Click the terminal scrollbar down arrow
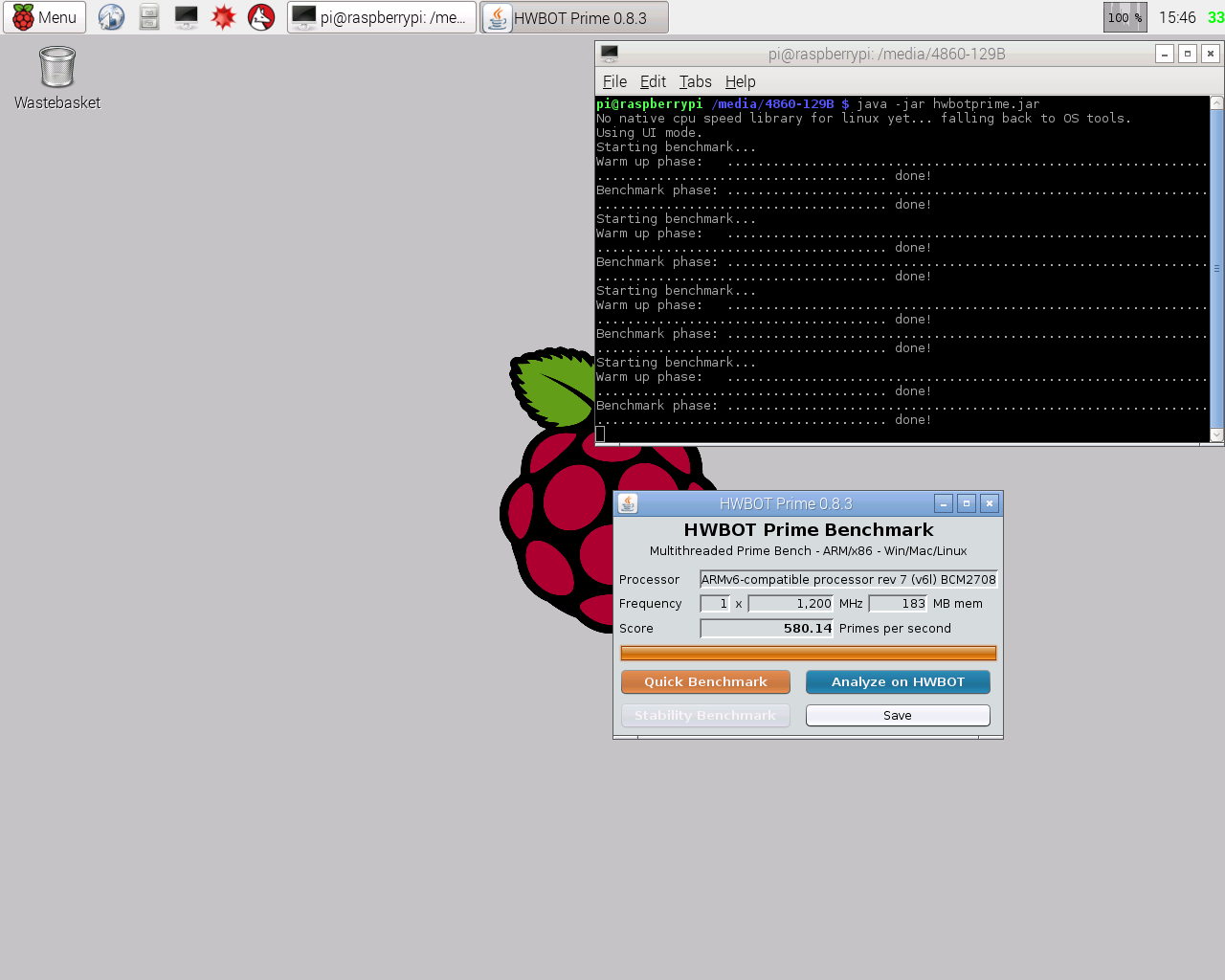Screen dimensions: 1225x980 point(1217,435)
